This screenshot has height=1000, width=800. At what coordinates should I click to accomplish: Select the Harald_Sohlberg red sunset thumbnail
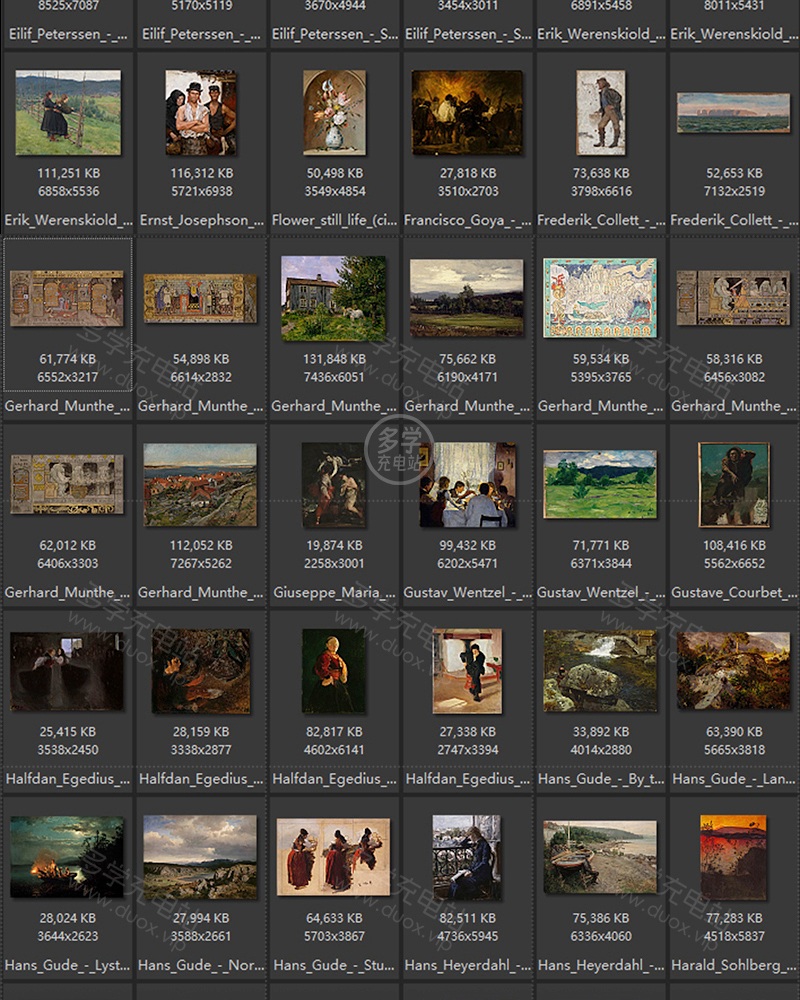pos(733,857)
